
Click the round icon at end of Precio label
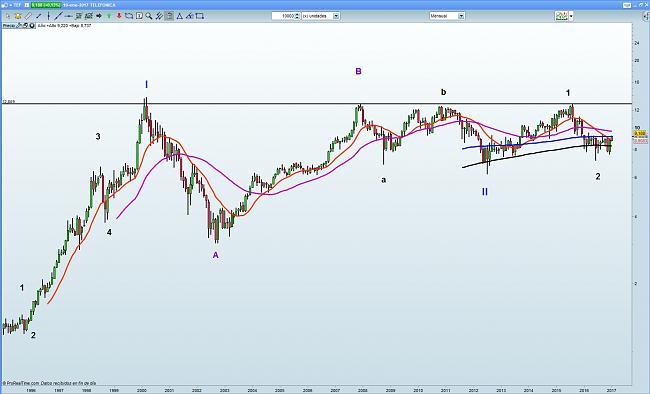pyautogui.click(x=32, y=25)
